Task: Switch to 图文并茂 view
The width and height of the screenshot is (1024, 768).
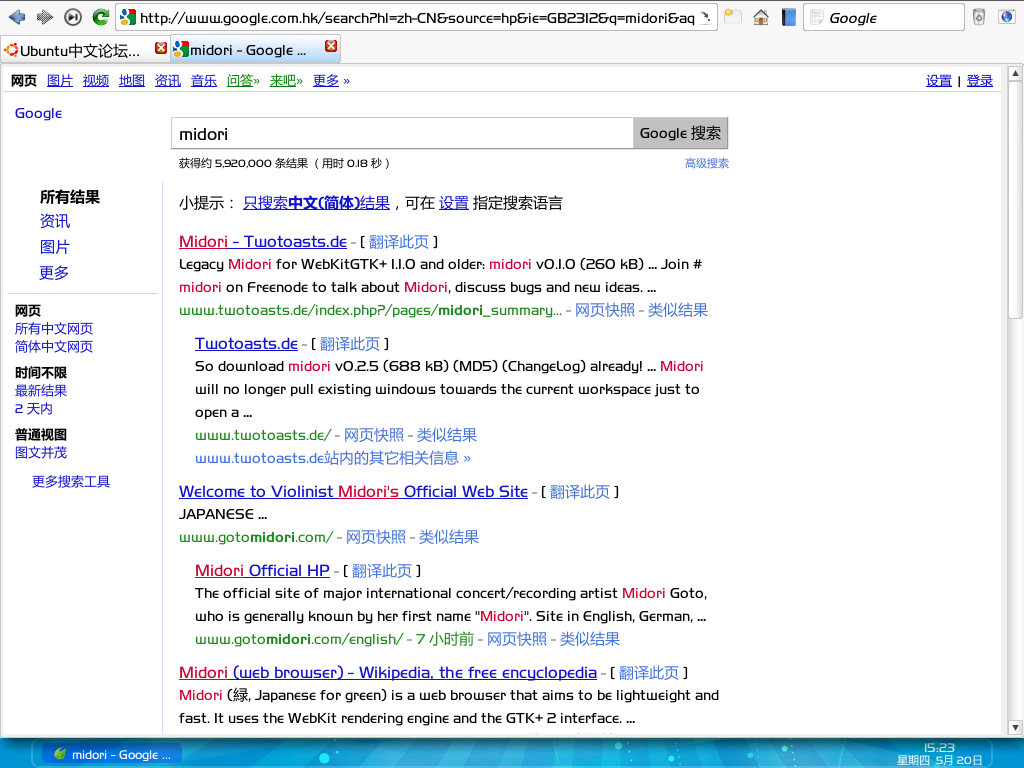Action: click(40, 452)
